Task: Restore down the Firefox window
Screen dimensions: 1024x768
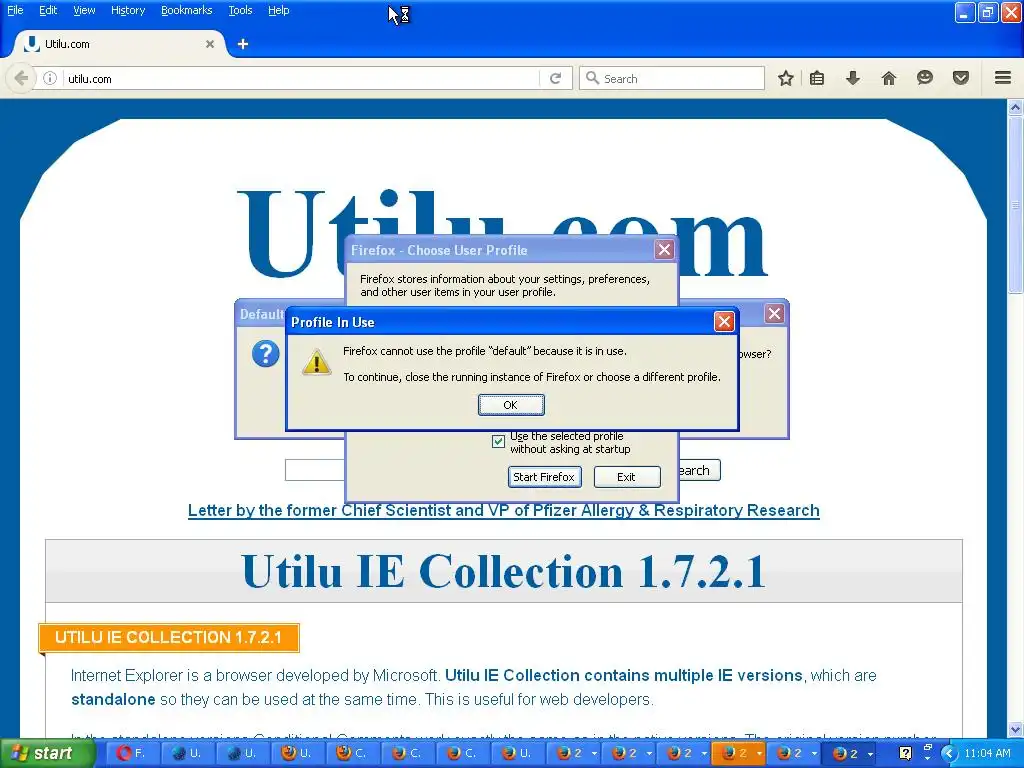Action: coord(988,12)
